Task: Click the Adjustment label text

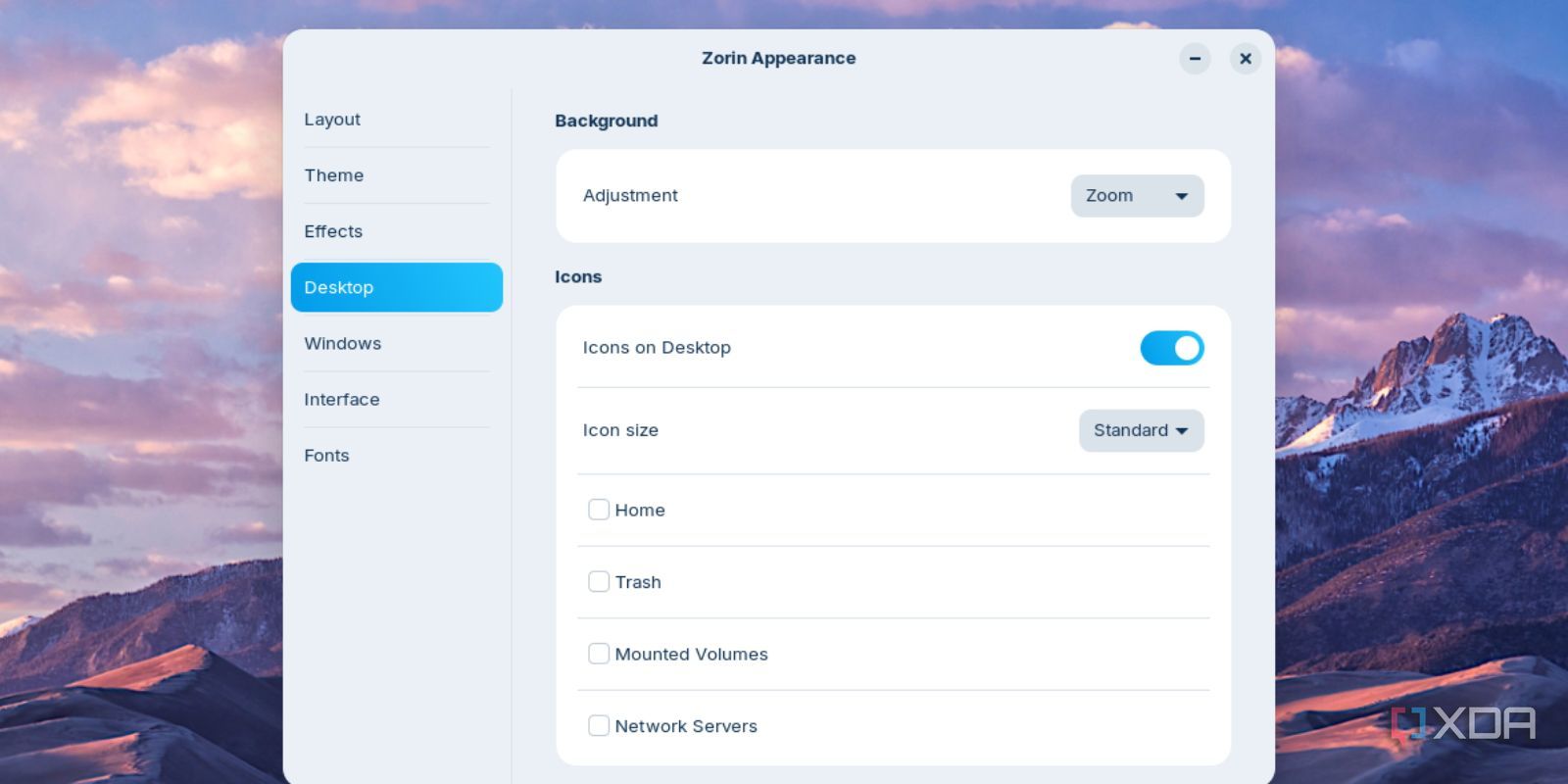Action: [630, 196]
